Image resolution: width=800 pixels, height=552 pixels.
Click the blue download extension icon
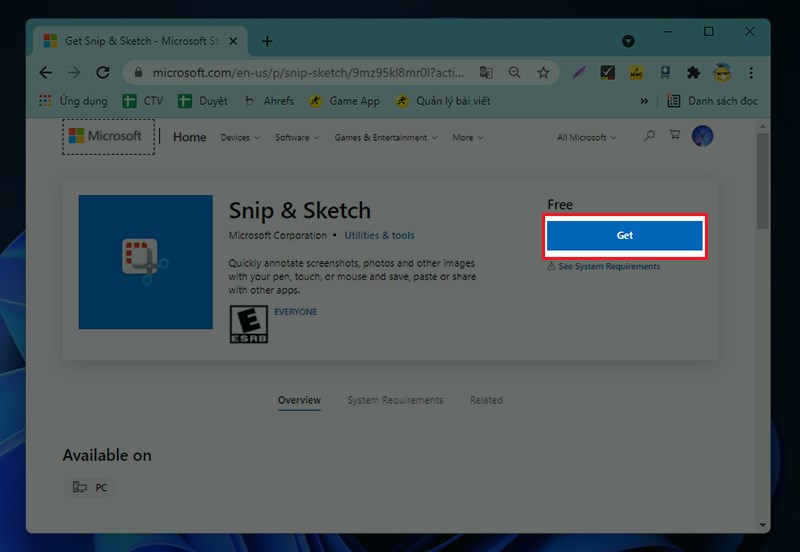(665, 73)
